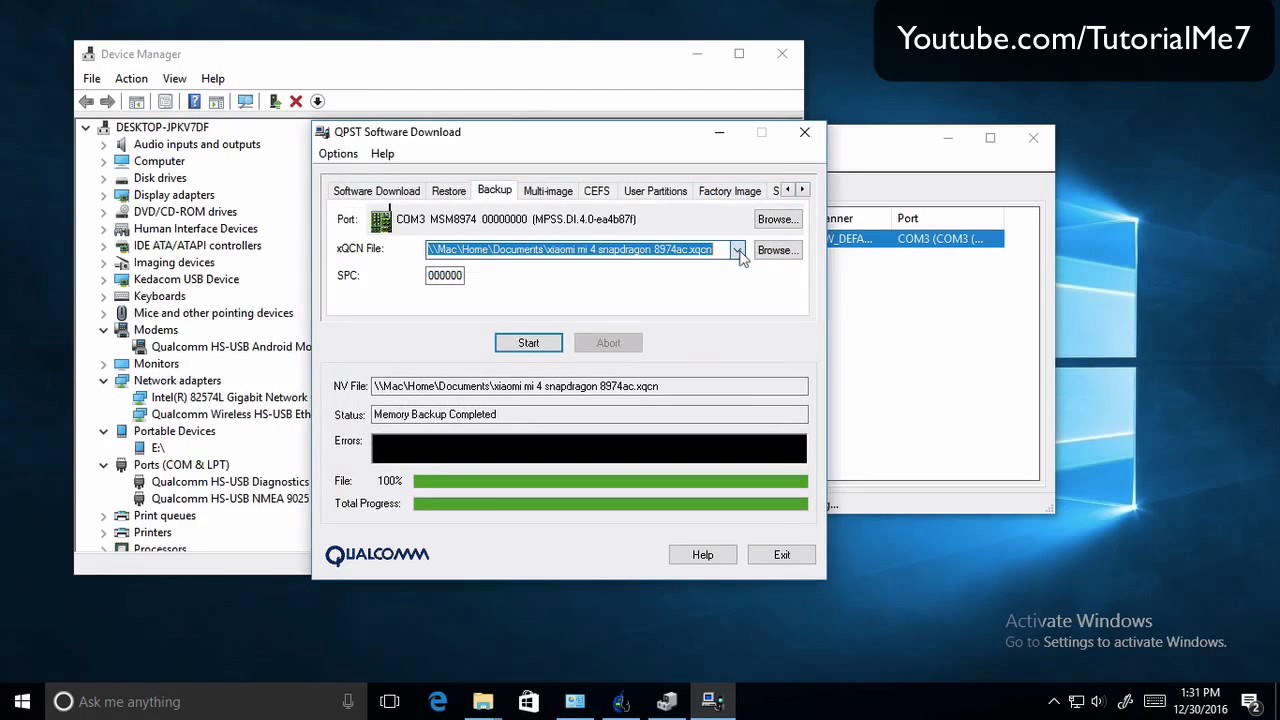Switch to the Multi-image tab
1280x720 pixels.
pyautogui.click(x=548, y=191)
